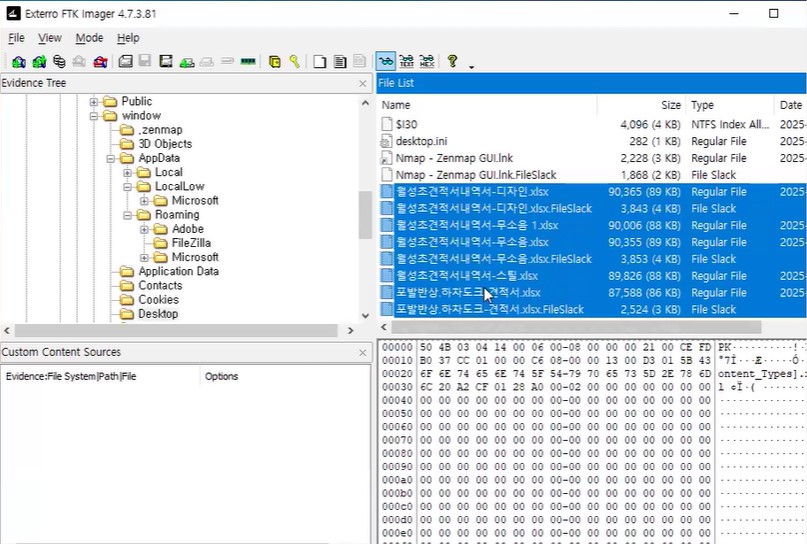Select the Application Data folder
This screenshot has height=544, width=807.
tap(178, 271)
